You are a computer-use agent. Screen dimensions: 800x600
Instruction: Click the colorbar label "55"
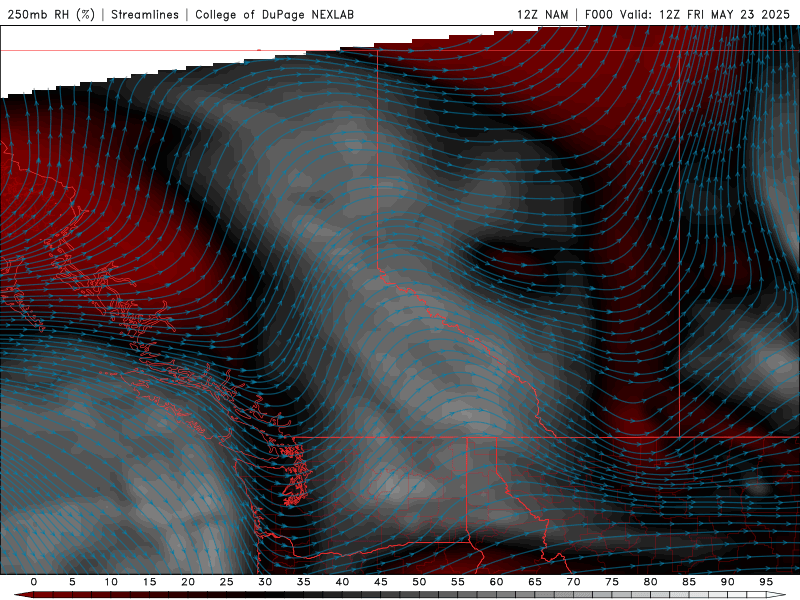[457, 582]
